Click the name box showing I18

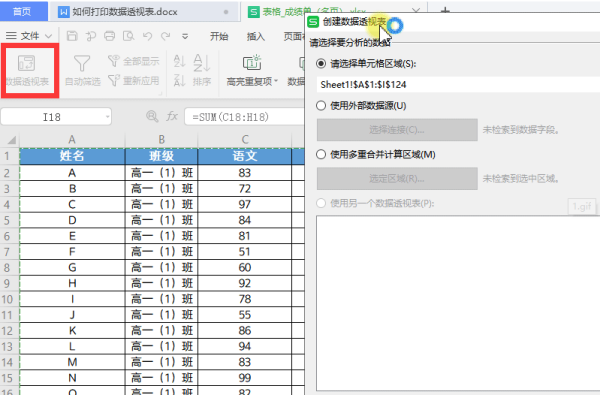56,117
